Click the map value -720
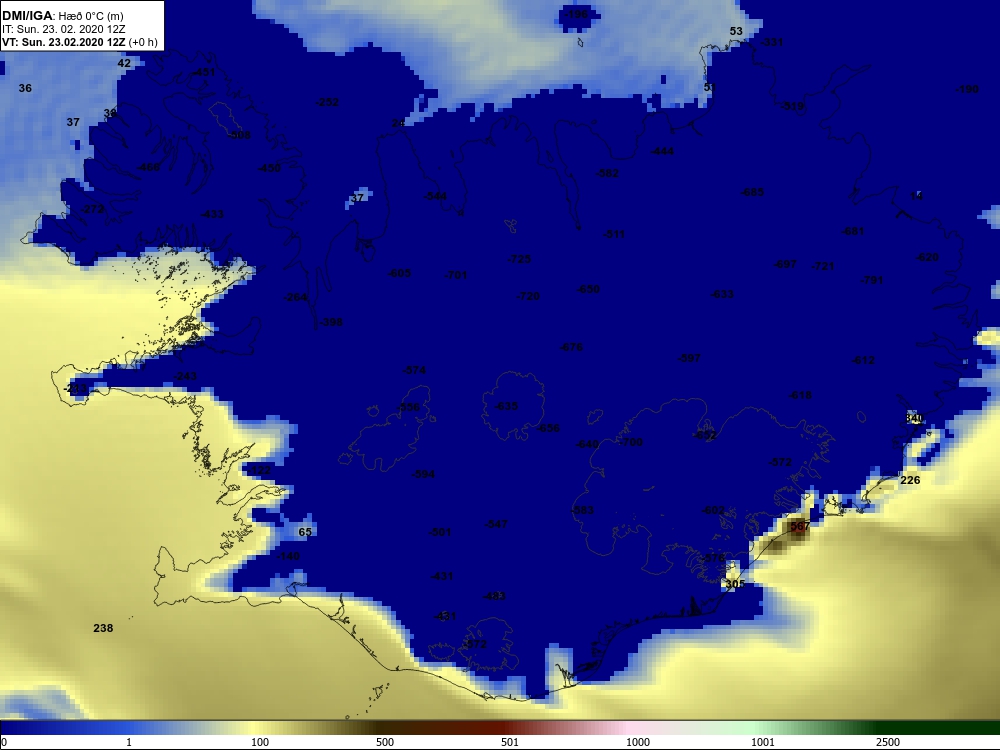 pos(528,296)
